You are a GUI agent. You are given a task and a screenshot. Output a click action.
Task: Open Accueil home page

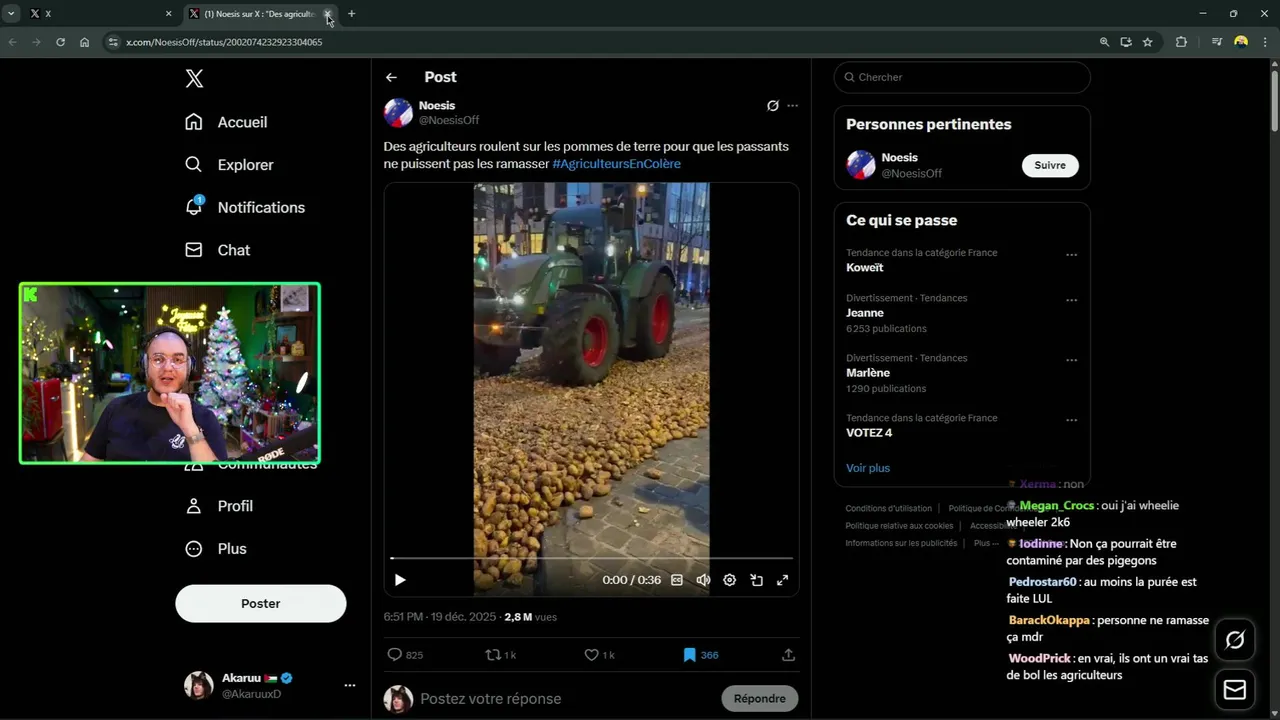pos(226,122)
